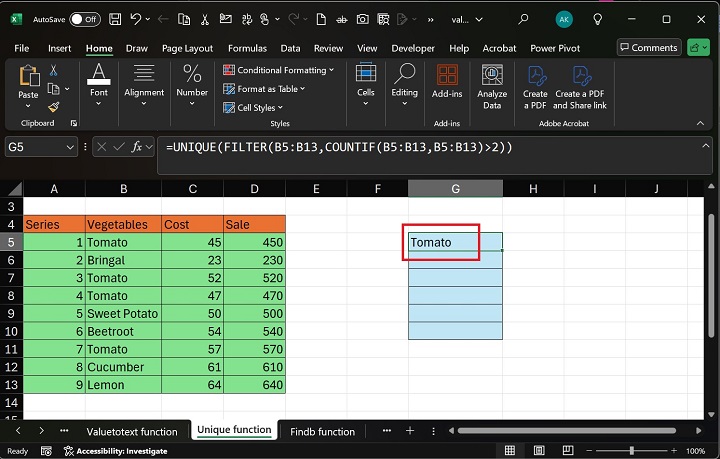Open the Formulas ribbon tab

point(247,48)
